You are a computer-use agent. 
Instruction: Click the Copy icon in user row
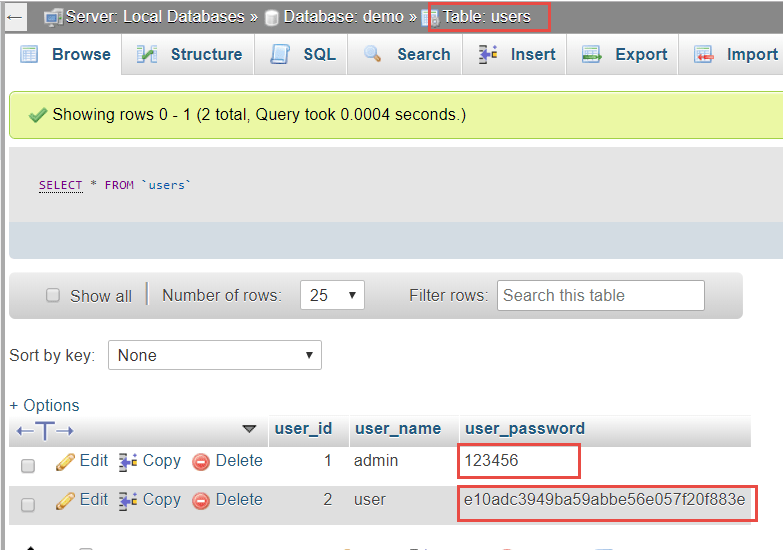tap(128, 501)
